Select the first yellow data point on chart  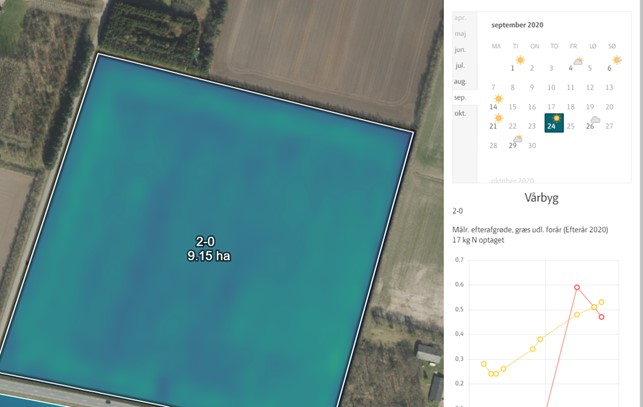[484, 364]
